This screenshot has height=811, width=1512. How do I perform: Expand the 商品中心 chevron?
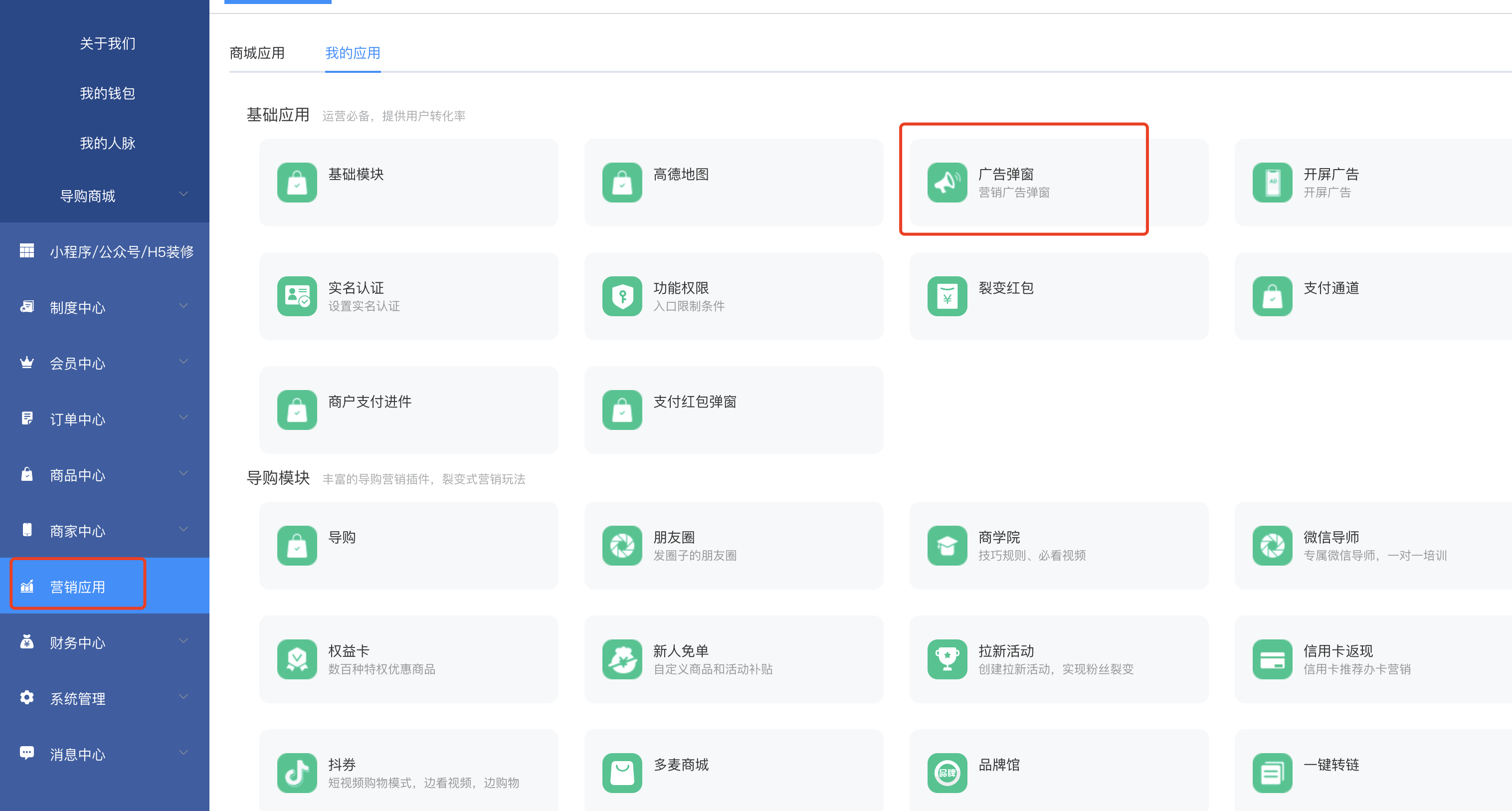point(184,473)
